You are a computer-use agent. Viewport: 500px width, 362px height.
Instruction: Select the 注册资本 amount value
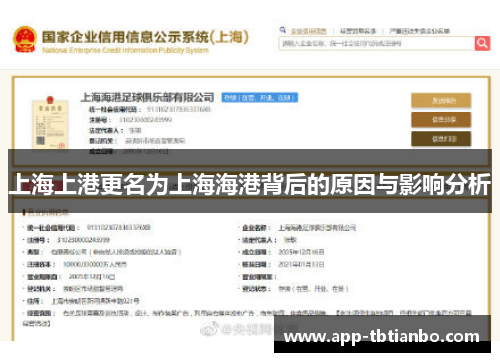95,264
